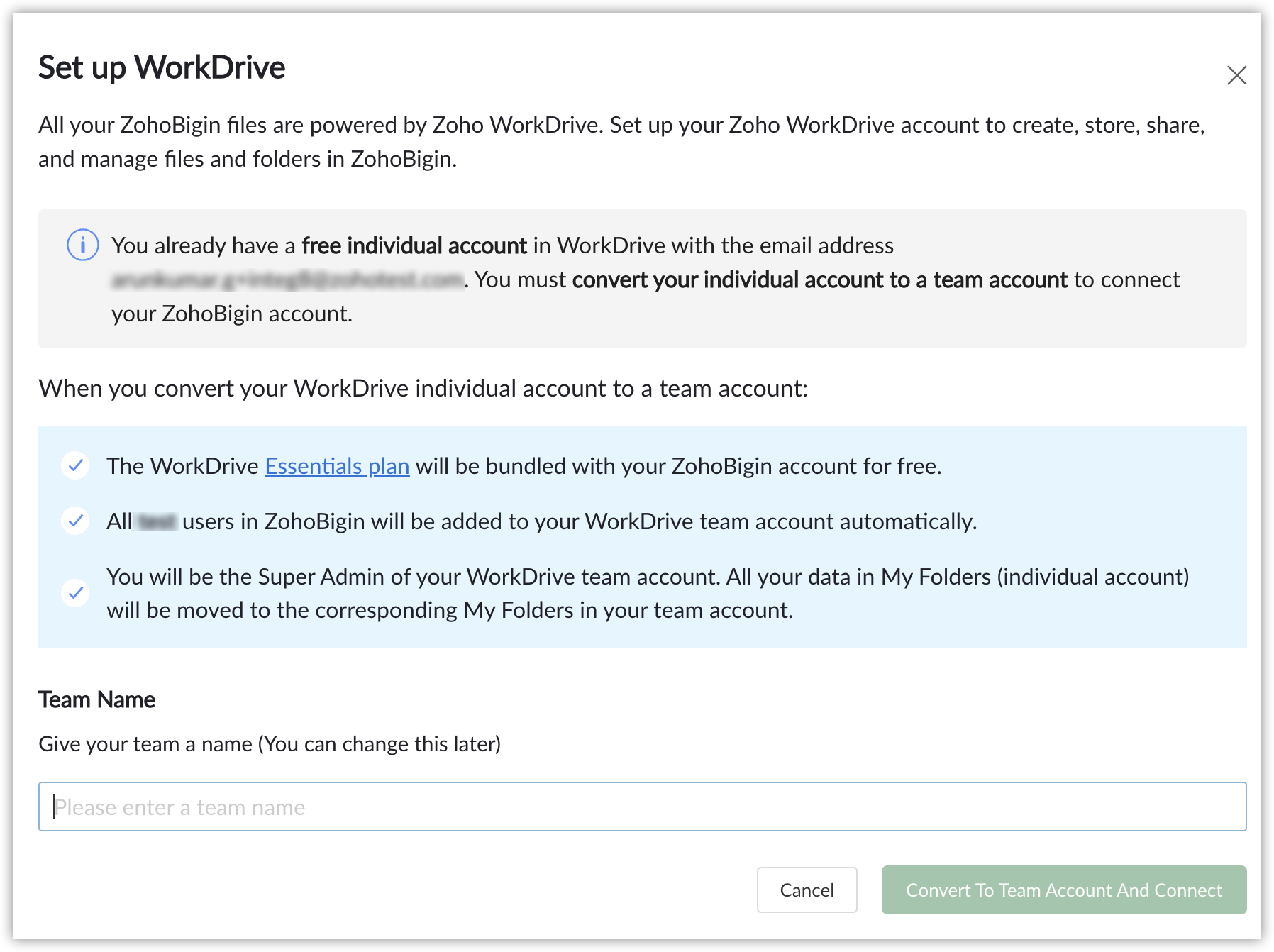Close the Set up WorkDrive dialog
This screenshot has height=952, width=1274.
pyautogui.click(x=1236, y=75)
